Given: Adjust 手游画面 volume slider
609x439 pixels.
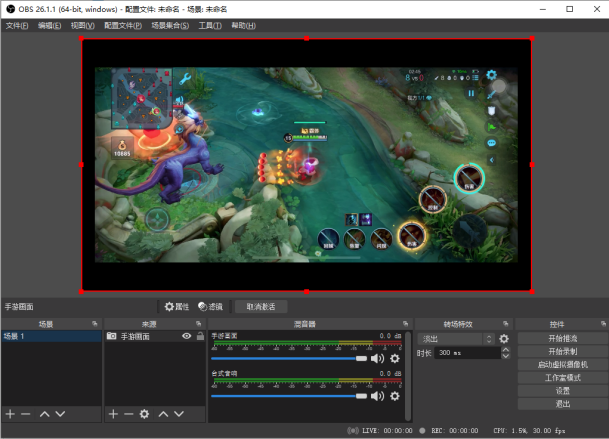Looking at the screenshot, I should click(x=289, y=358).
